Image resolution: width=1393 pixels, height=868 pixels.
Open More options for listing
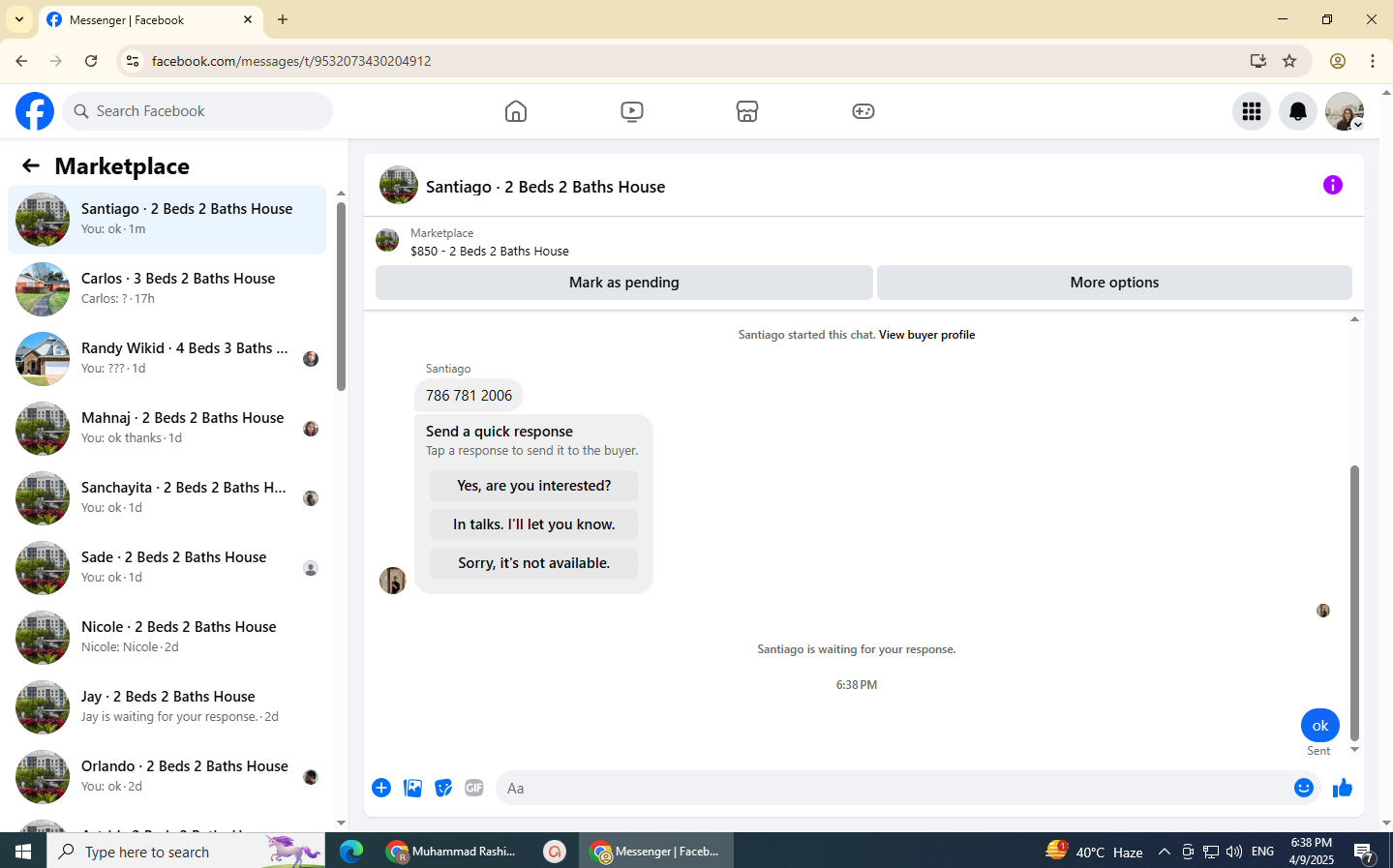click(x=1114, y=283)
